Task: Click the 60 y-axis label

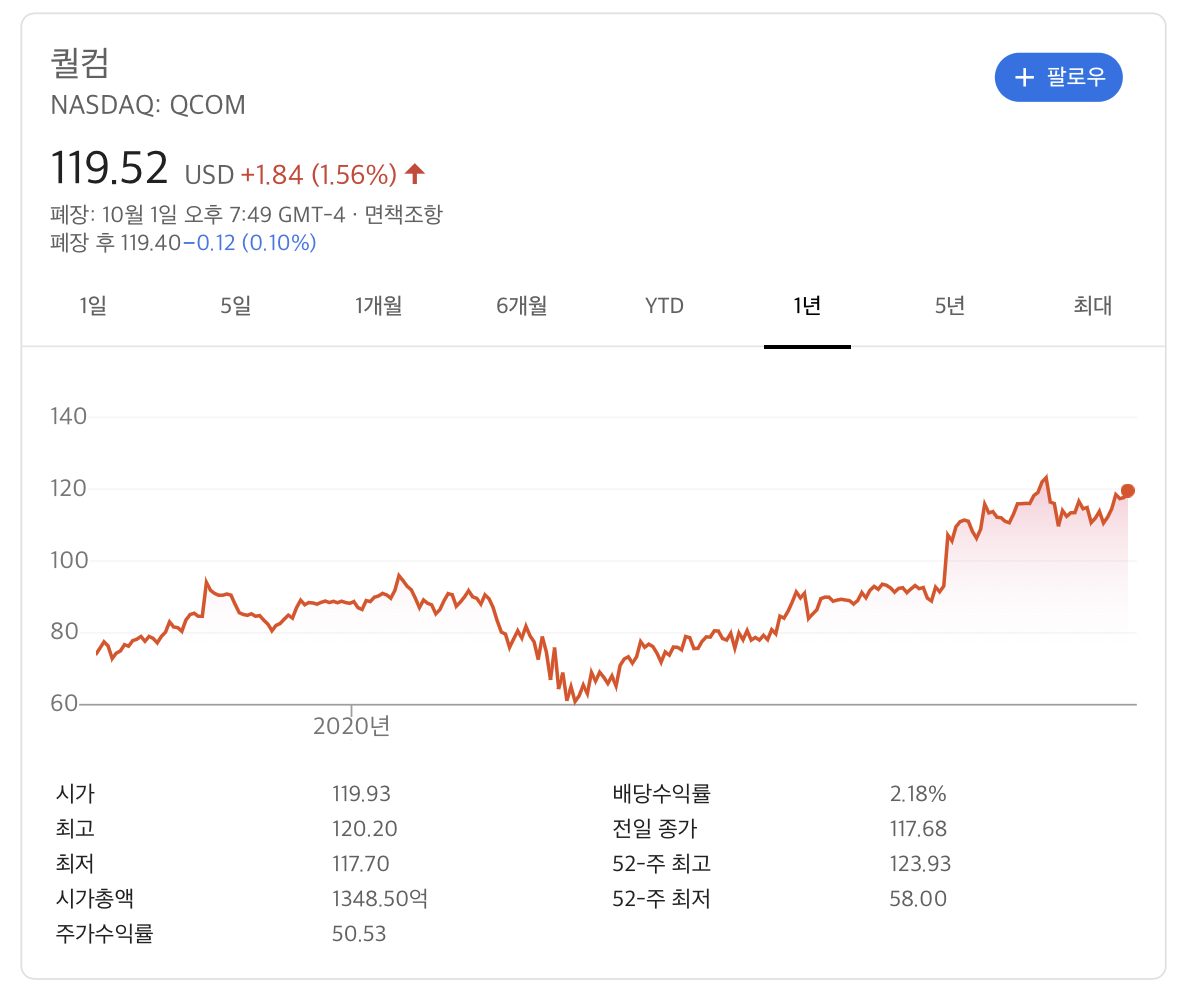Action: (x=64, y=703)
